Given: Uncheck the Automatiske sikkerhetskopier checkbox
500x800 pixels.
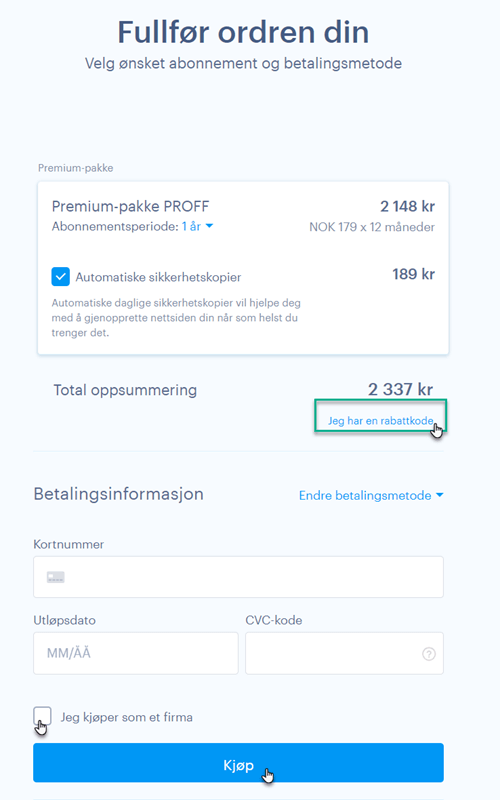Looking at the screenshot, I should pos(61,277).
